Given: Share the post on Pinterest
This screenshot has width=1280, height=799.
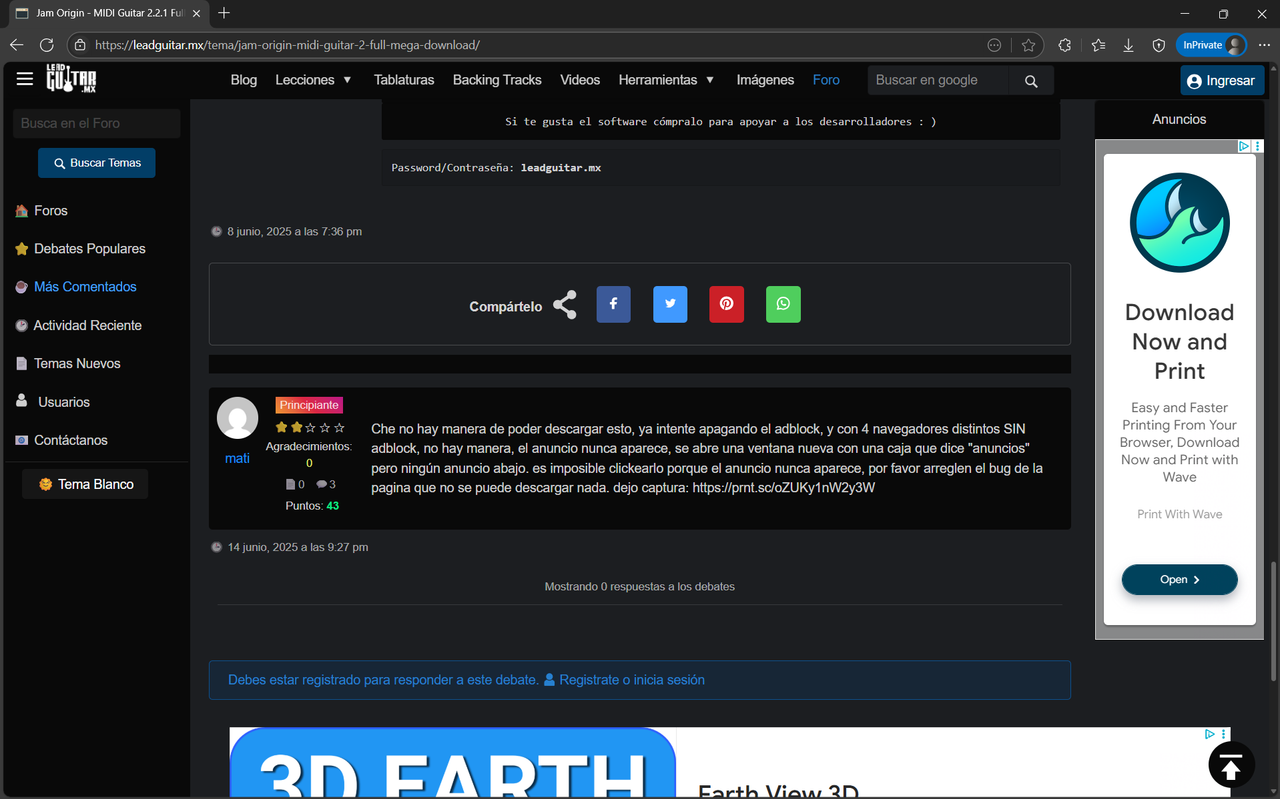Looking at the screenshot, I should pos(727,304).
